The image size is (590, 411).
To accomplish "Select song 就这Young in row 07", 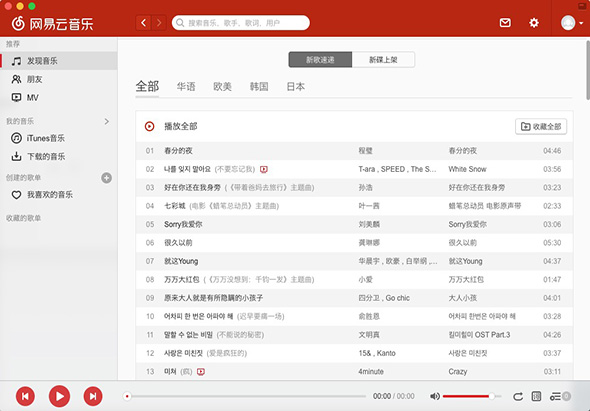I will [x=181, y=261].
